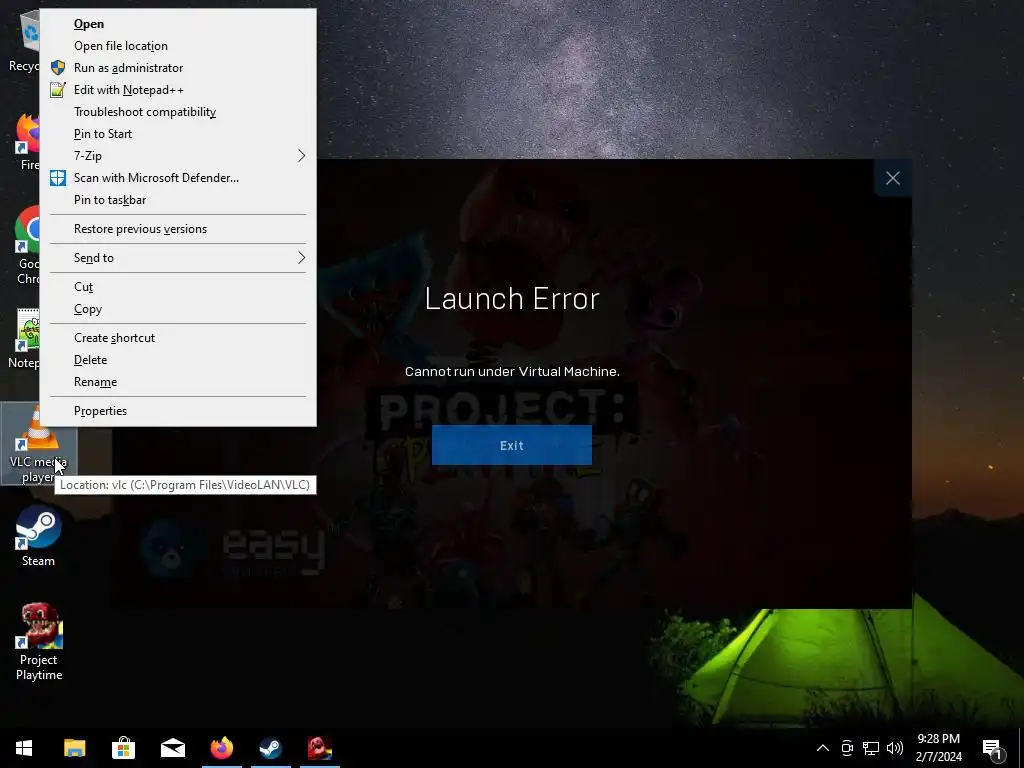Open the clock showing 9:28 PM
1024x768 pixels.
click(938, 748)
